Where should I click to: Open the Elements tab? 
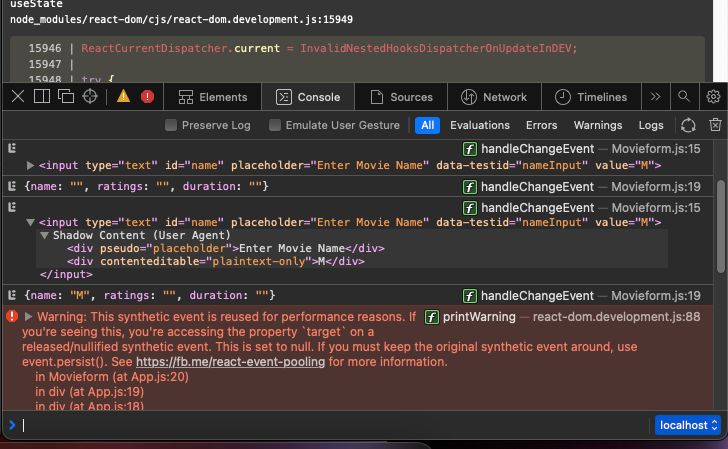click(x=213, y=97)
